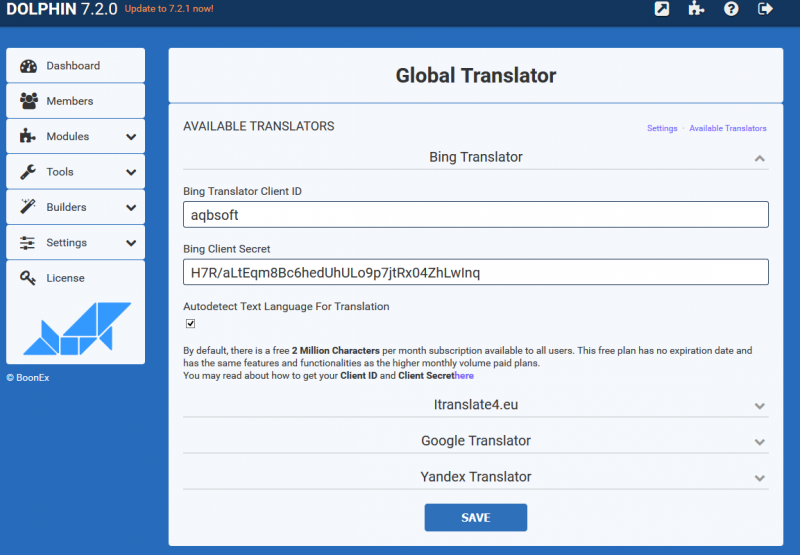Screen dimensions: 800x555
Task: Click the Builders magic wand icon
Action: 28,207
